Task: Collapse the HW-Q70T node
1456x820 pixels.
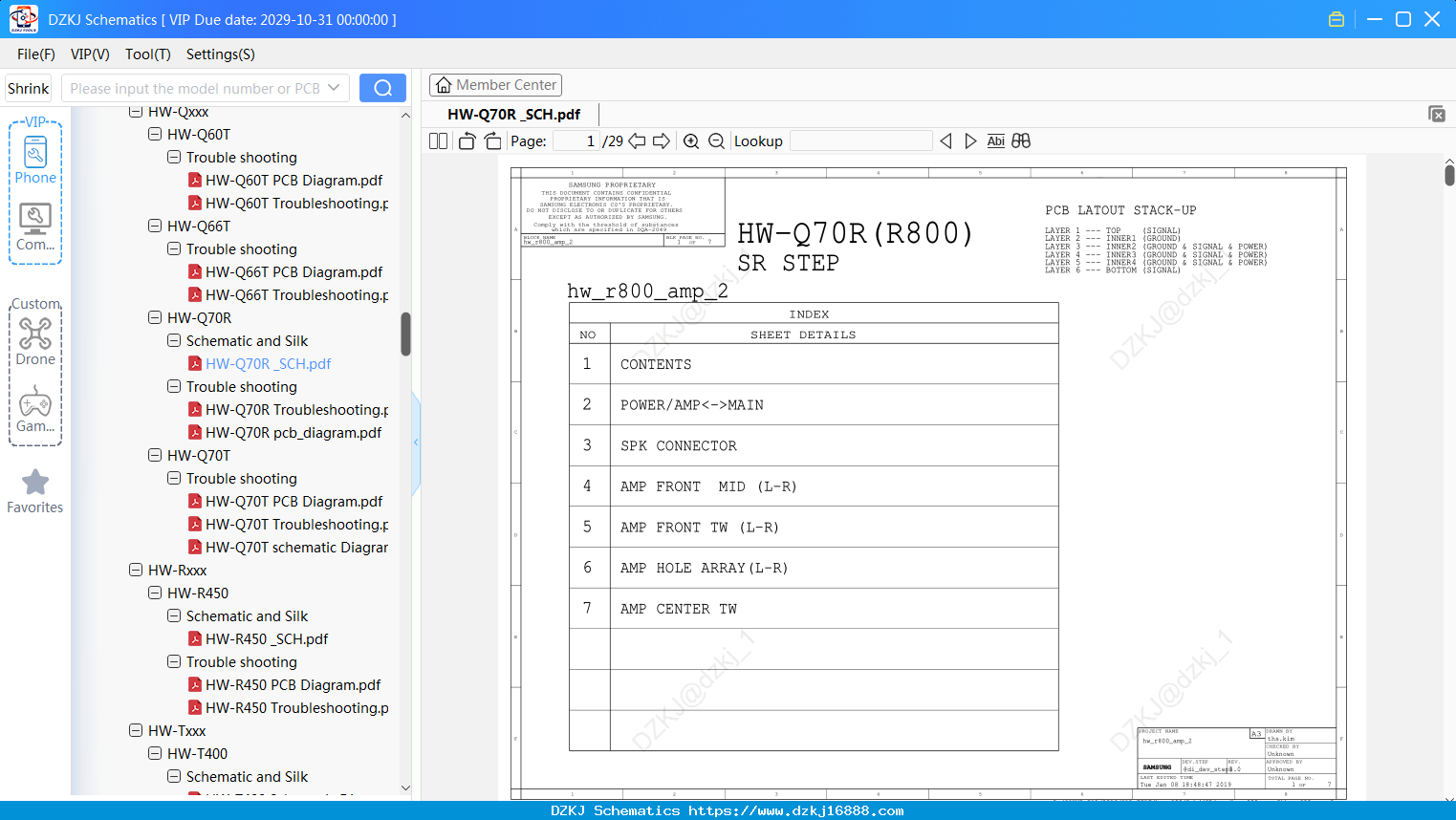Action: click(155, 456)
